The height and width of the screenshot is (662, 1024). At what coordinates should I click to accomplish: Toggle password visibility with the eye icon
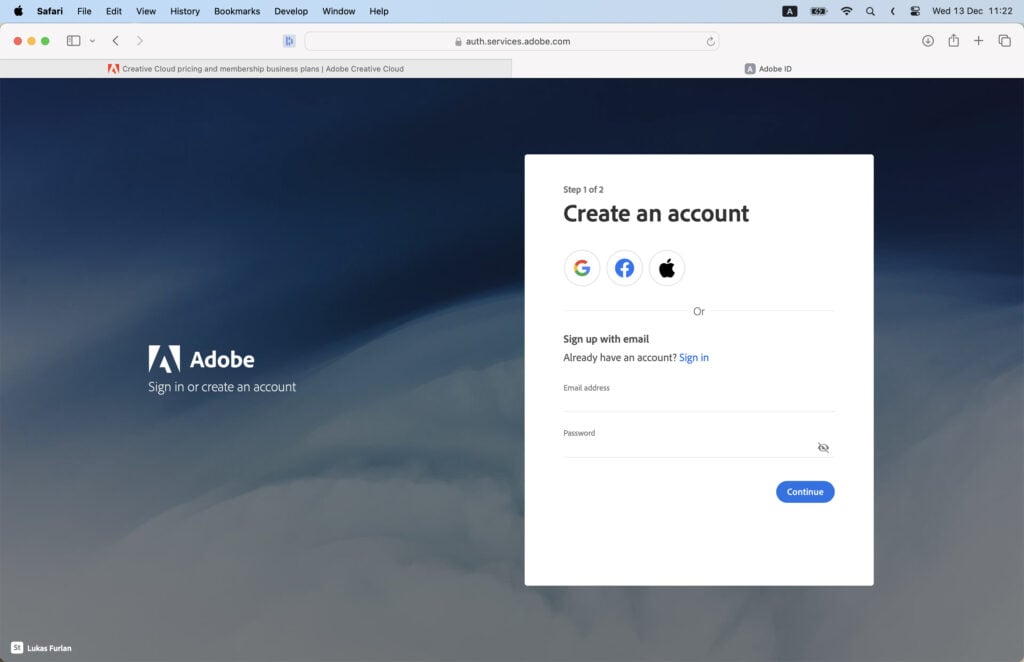[x=823, y=447]
